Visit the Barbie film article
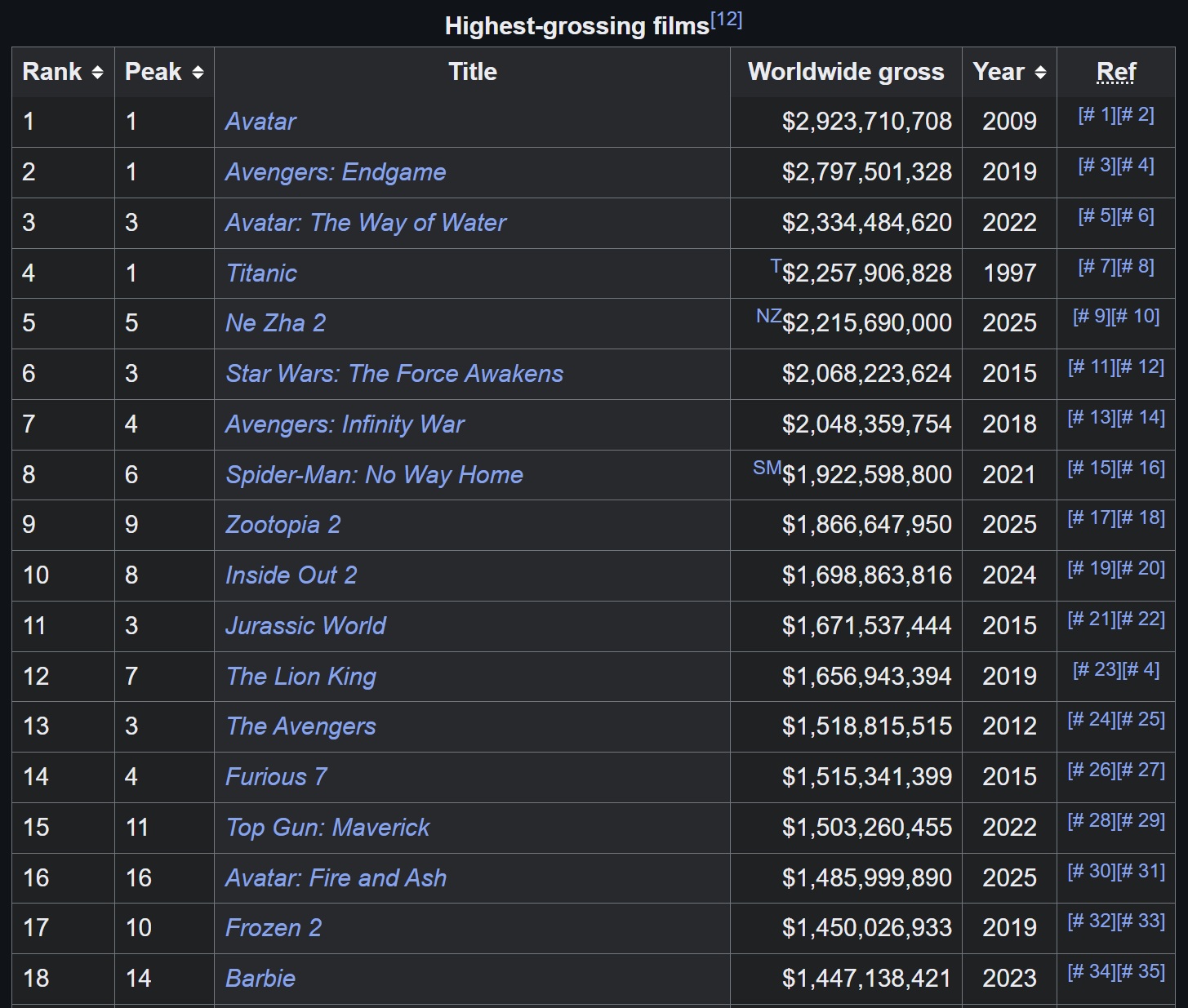This screenshot has height=1008, width=1188. (260, 979)
